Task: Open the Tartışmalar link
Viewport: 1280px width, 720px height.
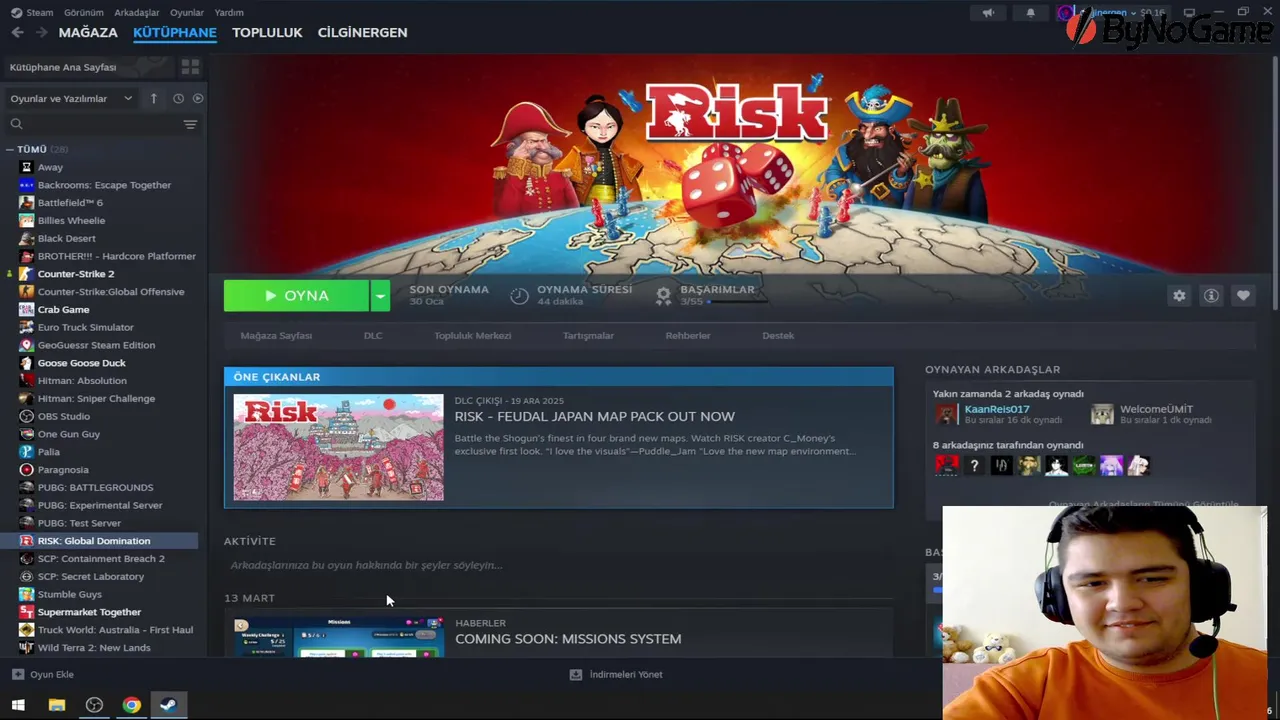Action: point(588,336)
